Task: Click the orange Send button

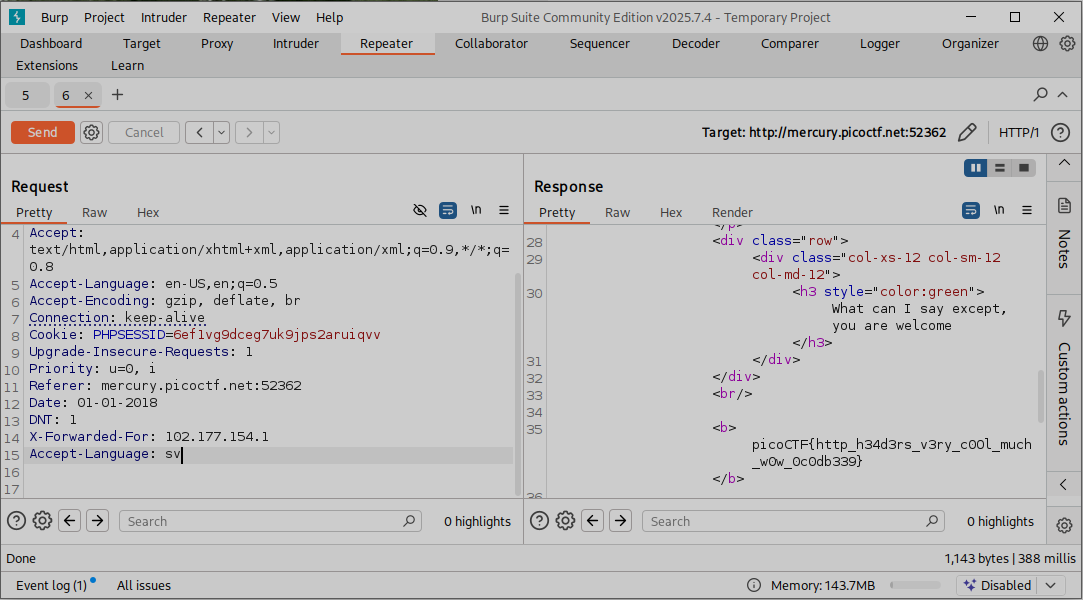Action: (x=42, y=132)
